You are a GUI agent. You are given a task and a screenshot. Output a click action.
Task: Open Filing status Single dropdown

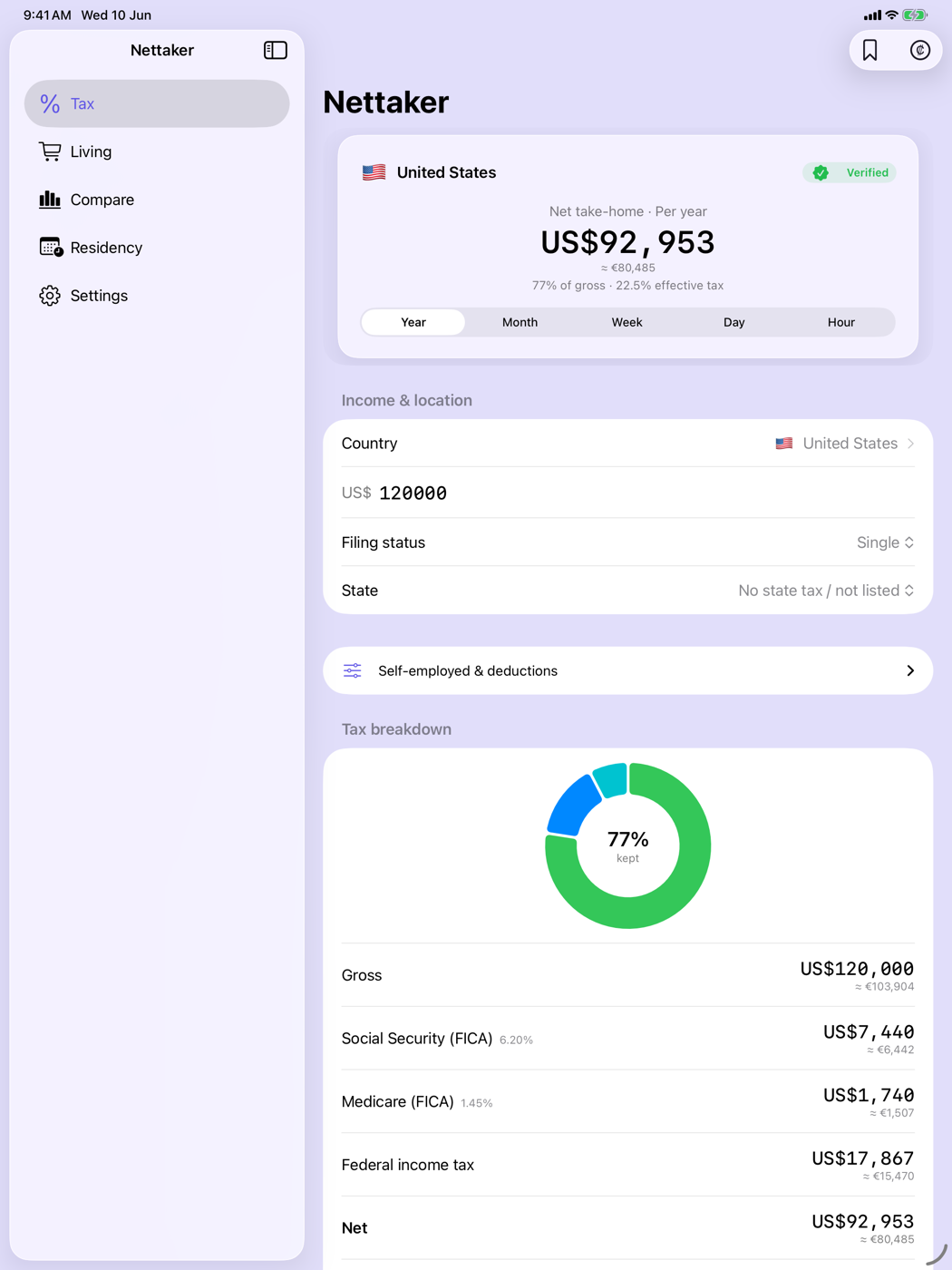click(885, 542)
